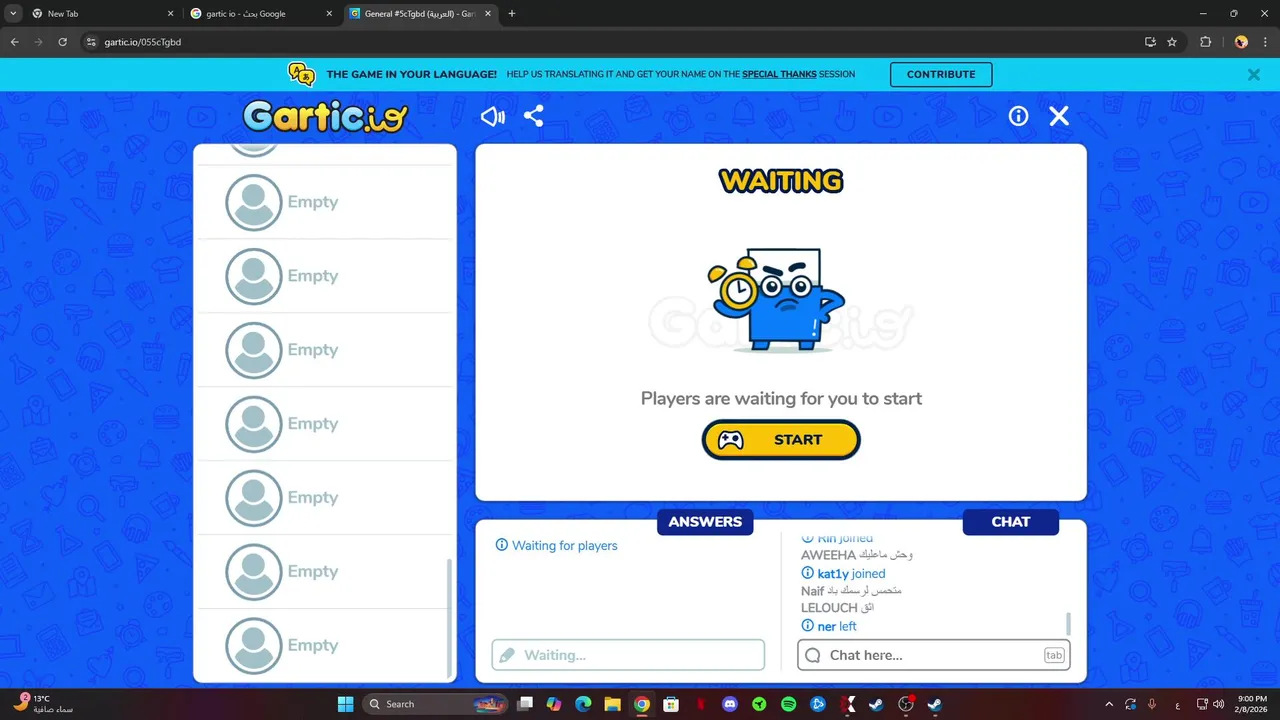Dismiss the translation banner with its X

tap(1253, 74)
